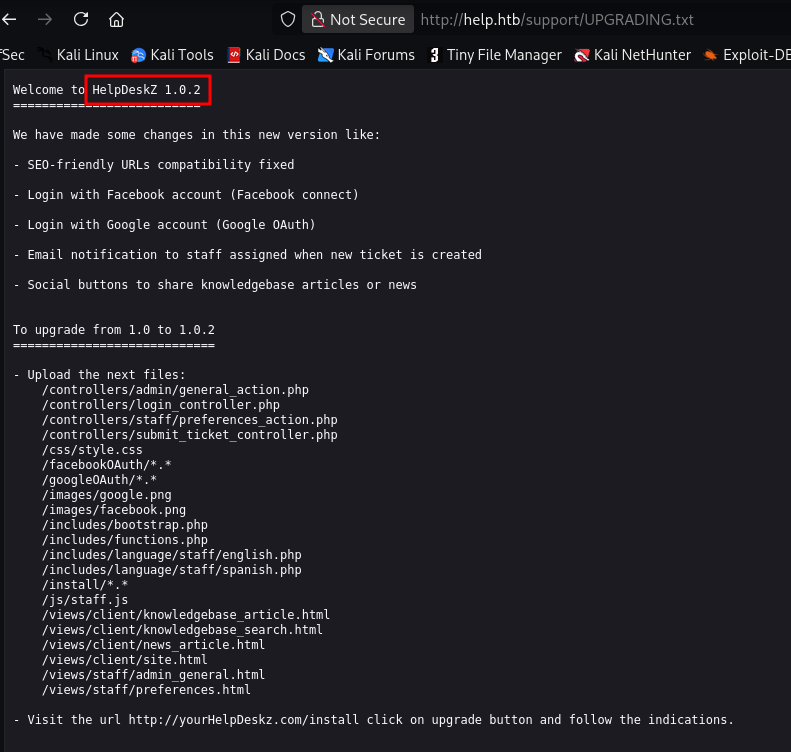Click the Kali Forums favicon
Image resolution: width=791 pixels, height=752 pixels.
point(325,55)
